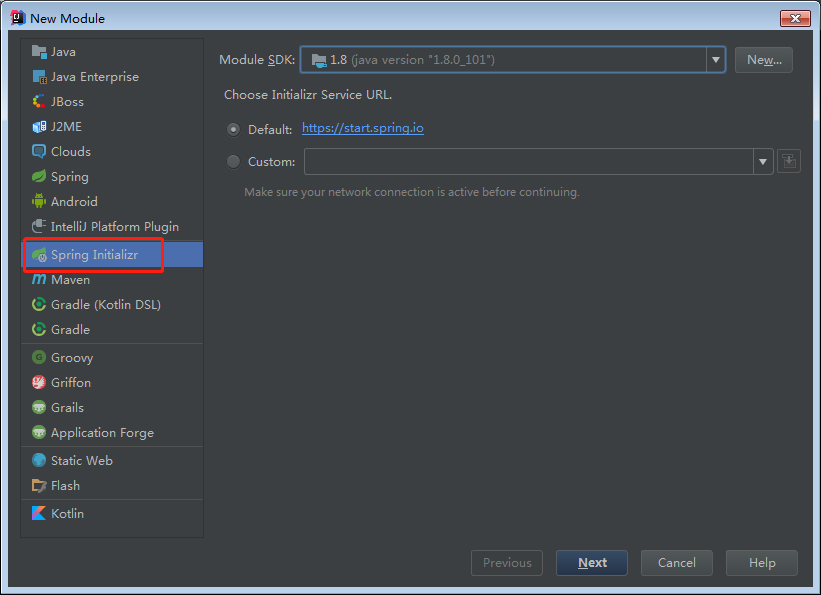Choose Static Web module type

pos(81,461)
